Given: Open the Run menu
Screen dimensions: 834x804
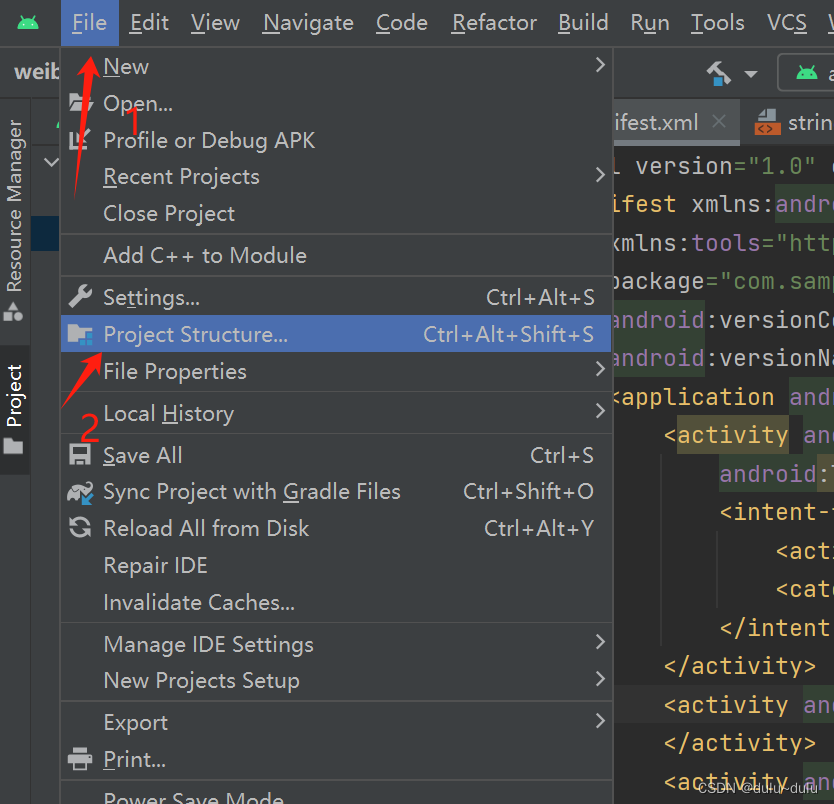Looking at the screenshot, I should [x=650, y=23].
